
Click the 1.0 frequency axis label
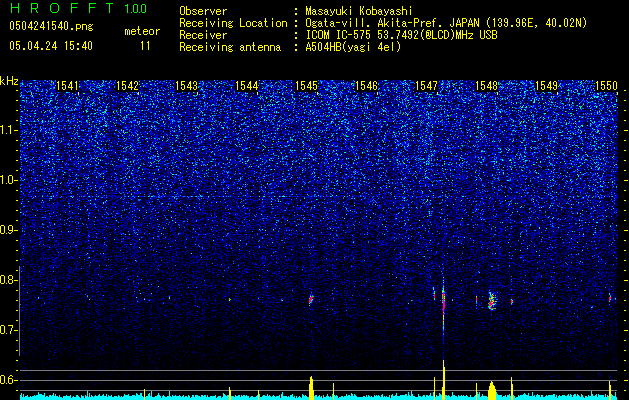tap(8, 181)
